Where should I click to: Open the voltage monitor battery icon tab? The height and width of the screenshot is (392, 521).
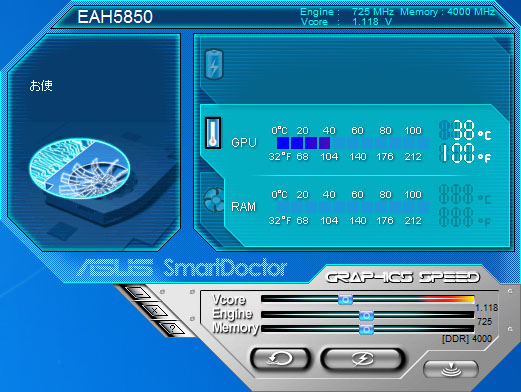click(x=214, y=64)
